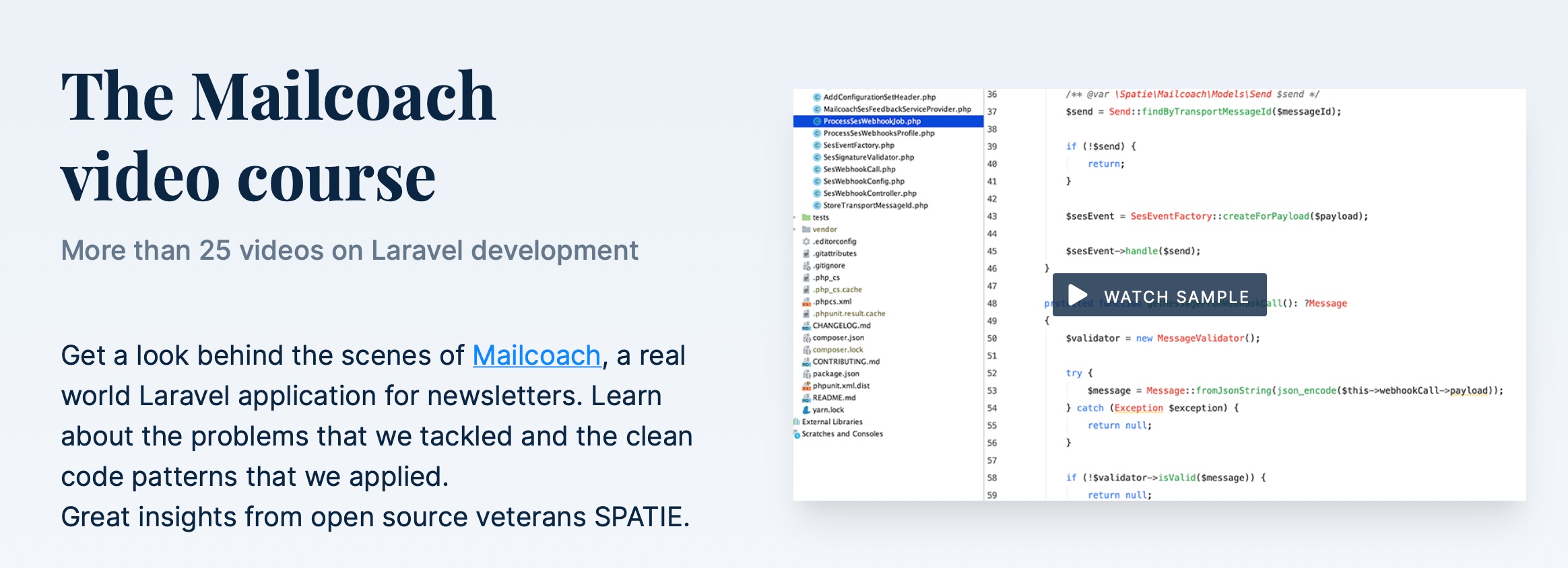Screen dimensions: 1568x568
Task: Click the Markdown file icon beside README.md
Action: coord(806,398)
